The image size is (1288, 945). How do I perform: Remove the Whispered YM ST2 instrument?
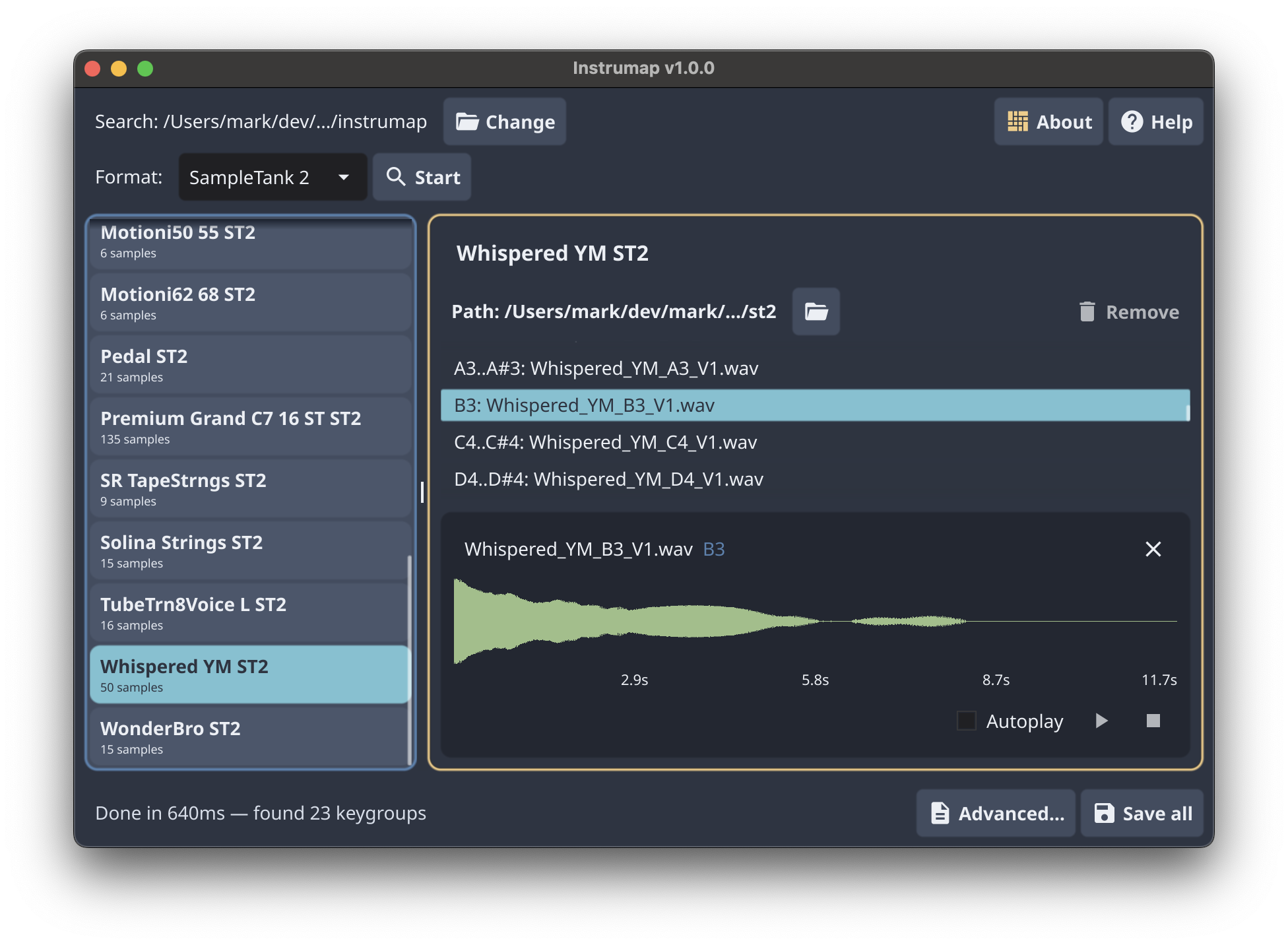coord(1129,312)
